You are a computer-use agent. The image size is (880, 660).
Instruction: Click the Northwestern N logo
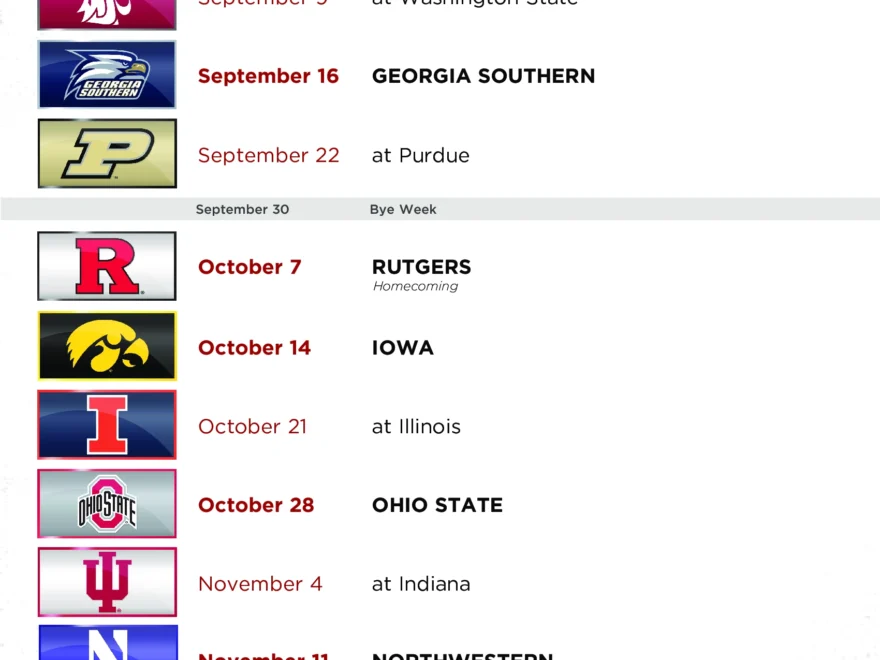pos(107,643)
